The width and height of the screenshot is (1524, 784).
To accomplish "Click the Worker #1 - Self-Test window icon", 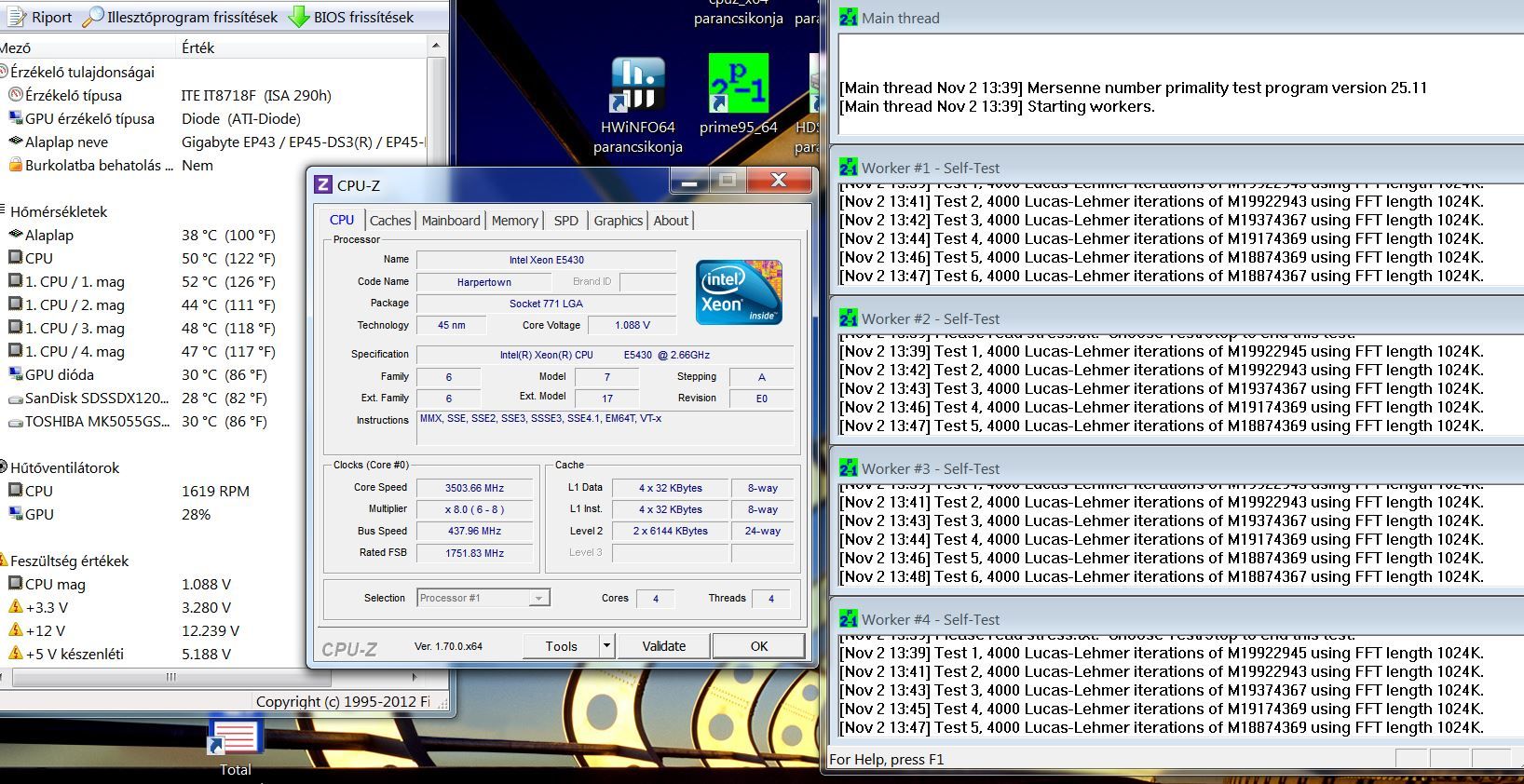I will point(849,168).
